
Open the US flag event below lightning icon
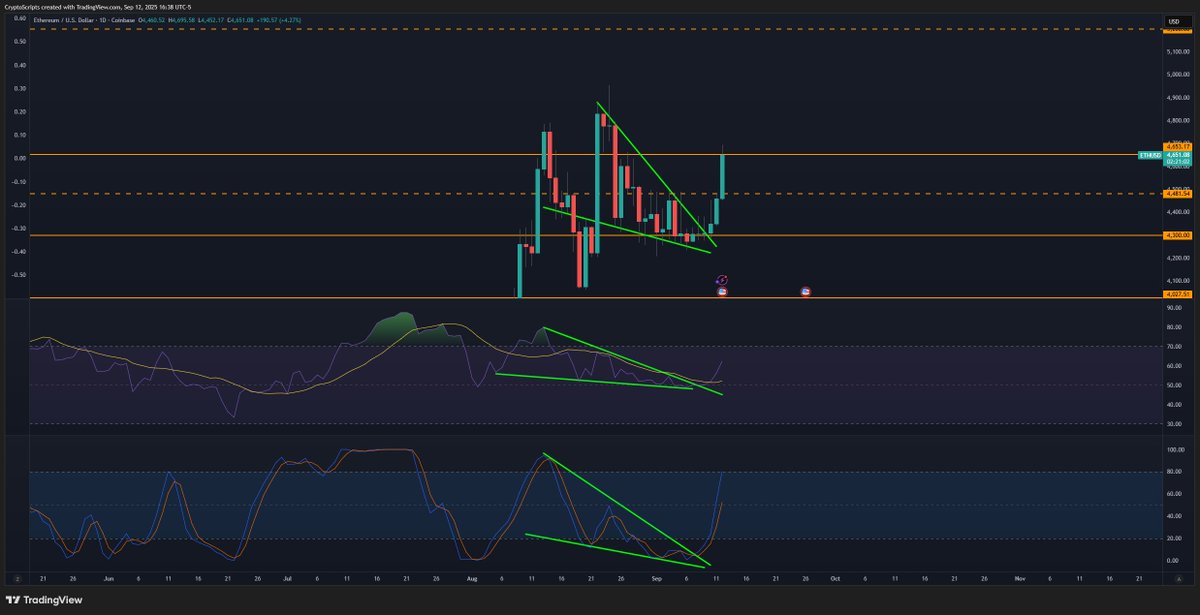tap(722, 292)
